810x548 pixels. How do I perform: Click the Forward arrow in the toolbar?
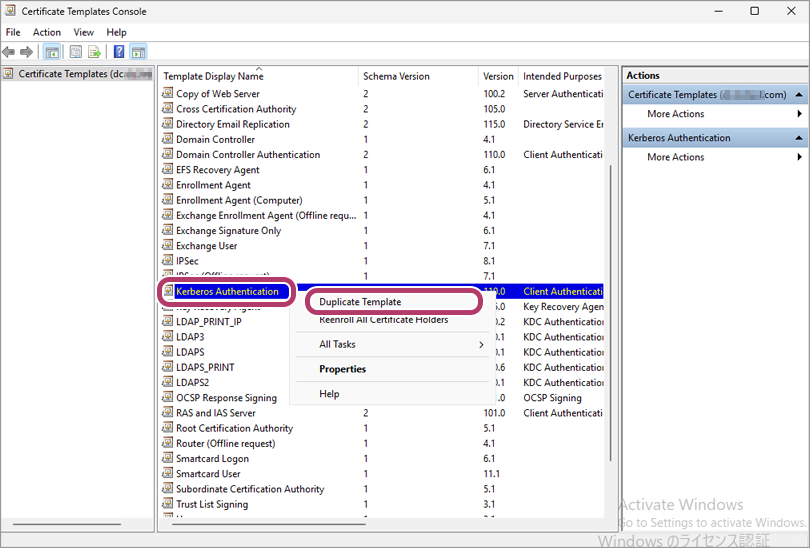[x=26, y=52]
